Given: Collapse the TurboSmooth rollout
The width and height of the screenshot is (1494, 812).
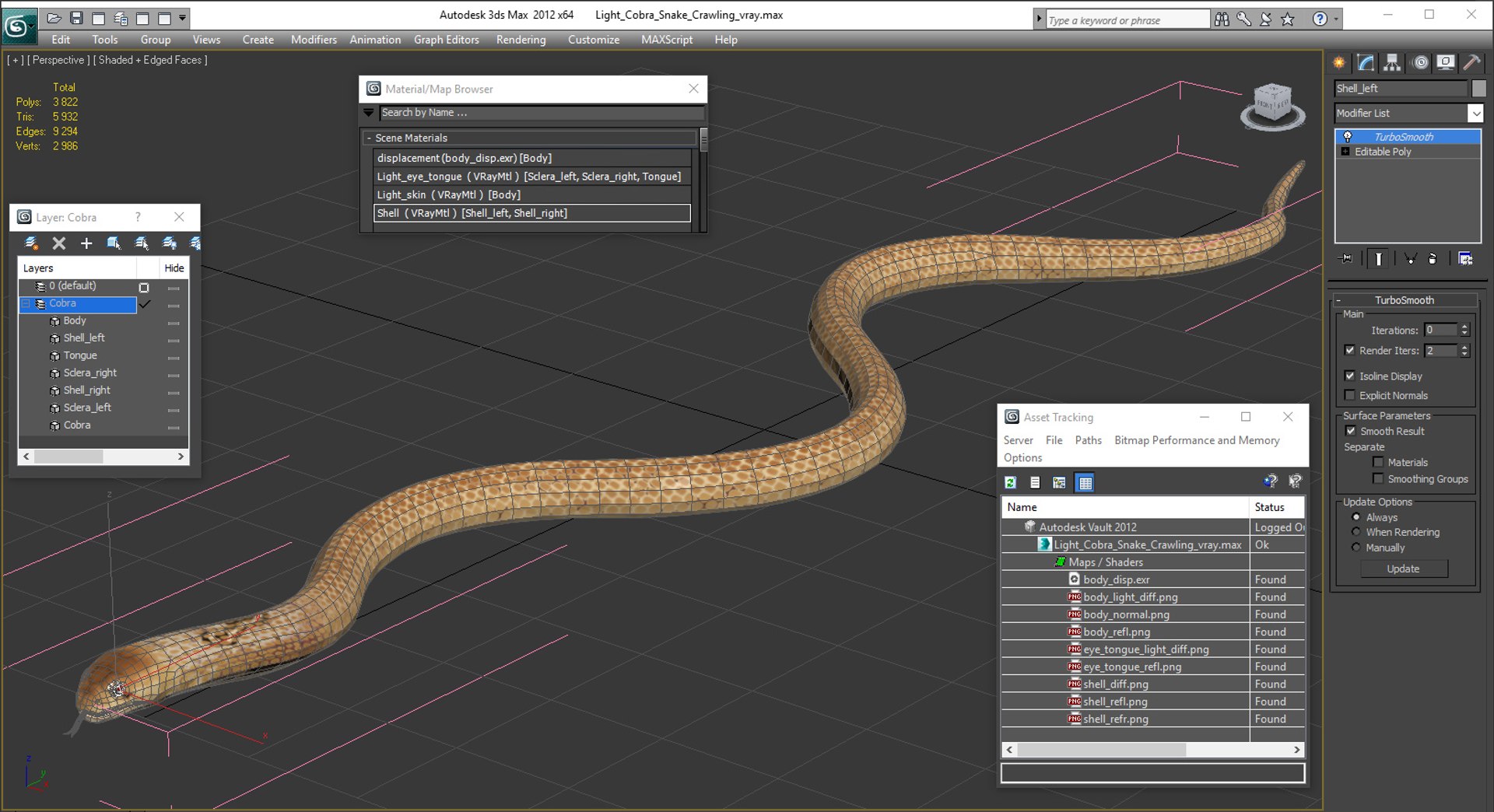Looking at the screenshot, I should [x=1338, y=300].
